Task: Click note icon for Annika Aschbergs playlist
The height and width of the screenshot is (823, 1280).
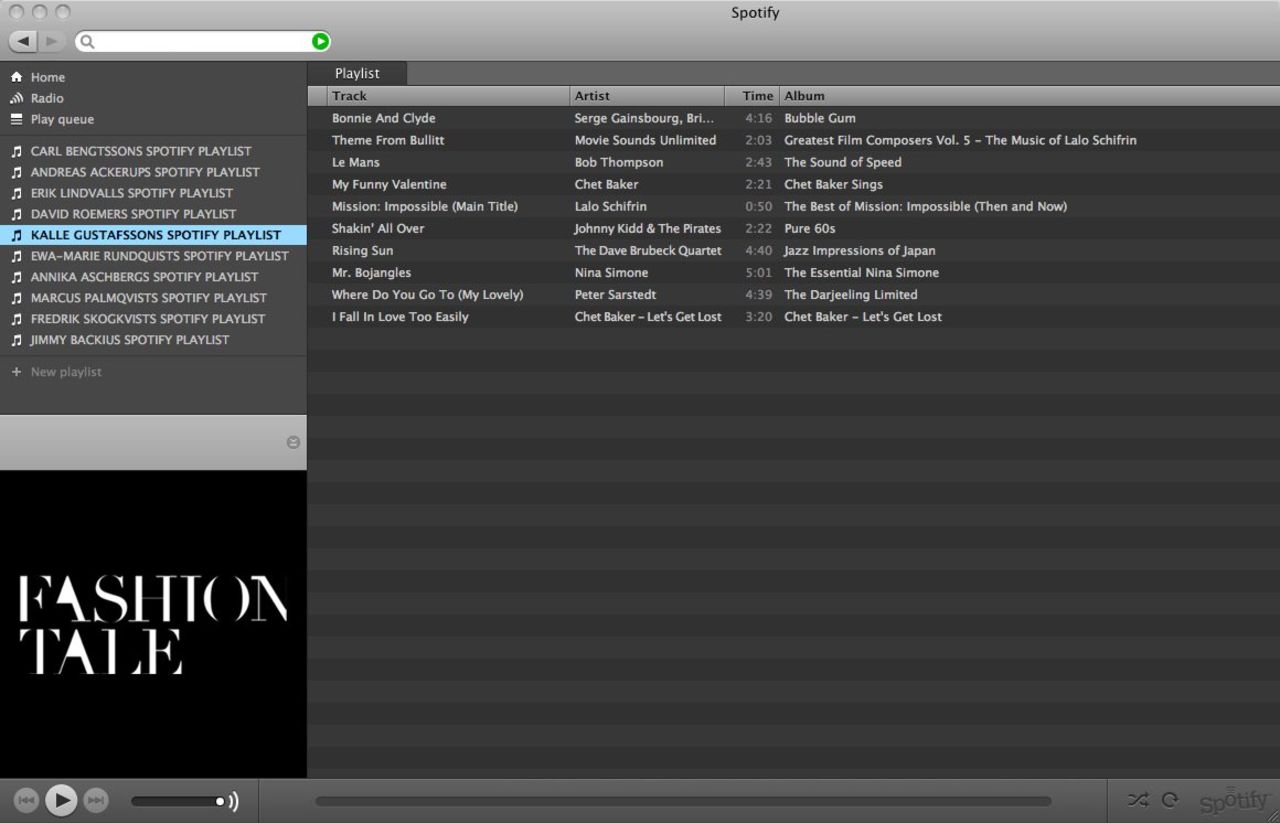Action: 16,277
